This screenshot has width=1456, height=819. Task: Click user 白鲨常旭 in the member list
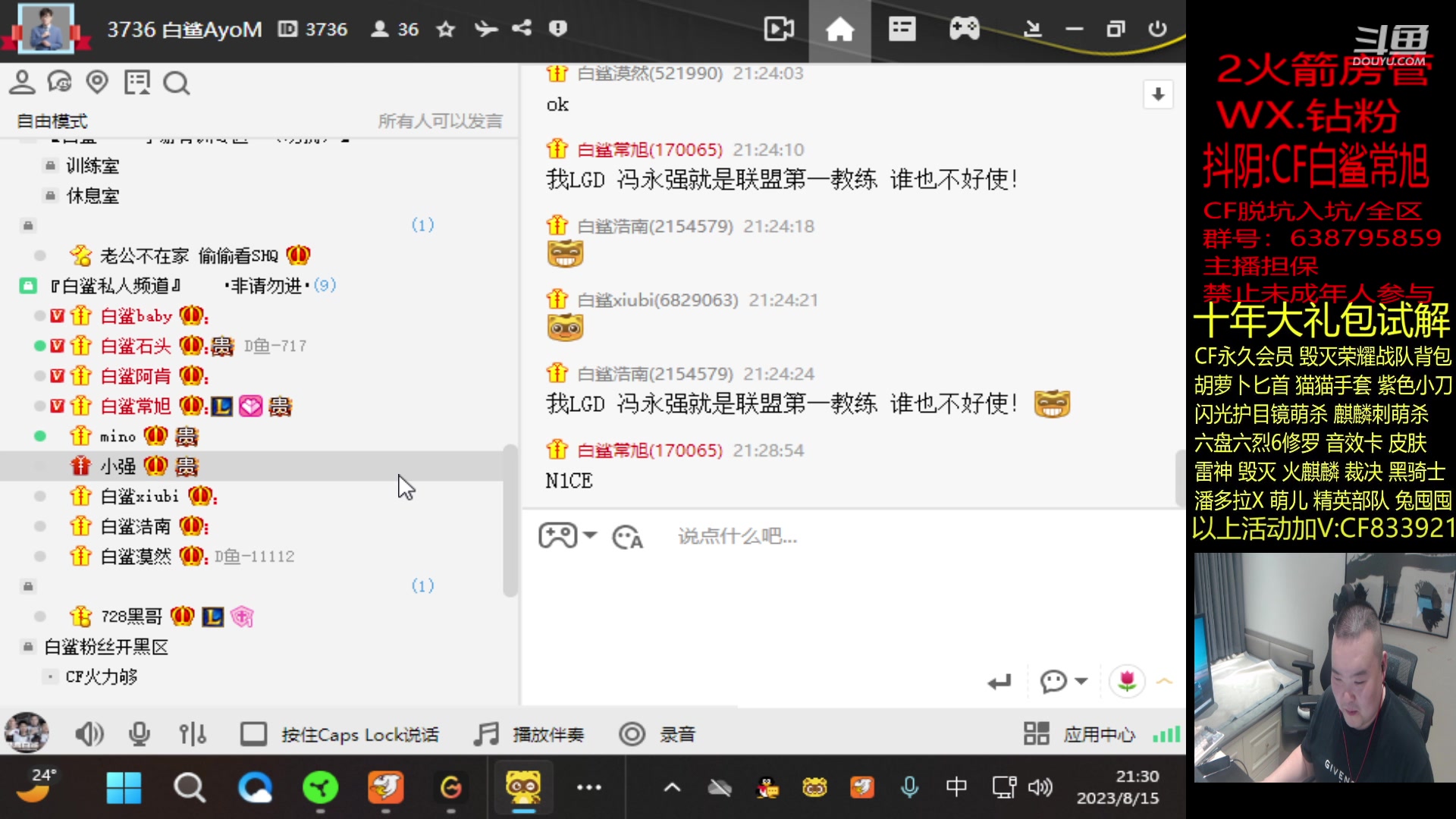click(136, 406)
